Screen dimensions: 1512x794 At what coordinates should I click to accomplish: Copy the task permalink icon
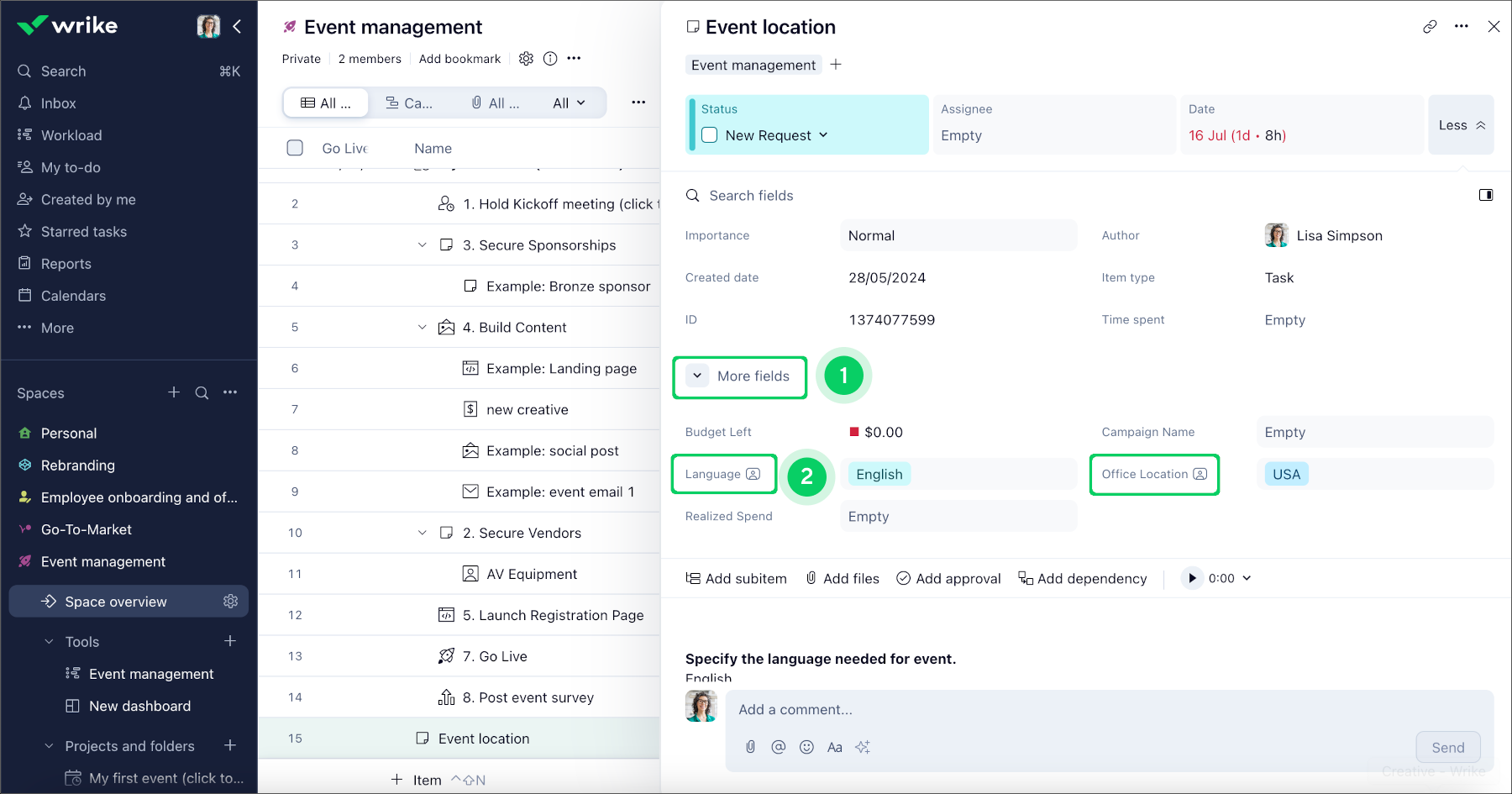(x=1430, y=26)
